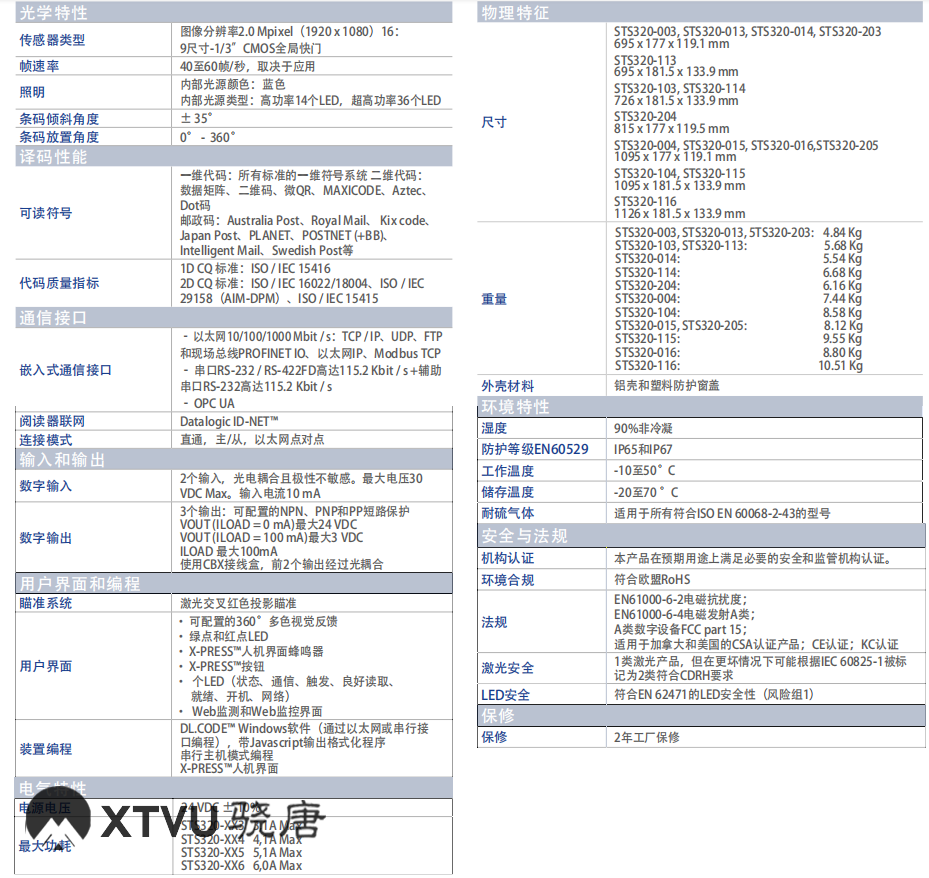Image resolution: width=929 pixels, height=878 pixels.
Task: Click the 815 x 177 x 119.5 mm dimension
Action: [x=671, y=129]
